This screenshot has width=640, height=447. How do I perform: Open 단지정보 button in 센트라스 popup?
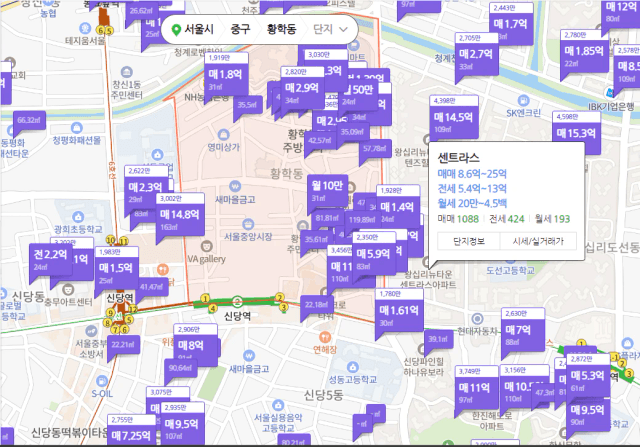pos(469,241)
